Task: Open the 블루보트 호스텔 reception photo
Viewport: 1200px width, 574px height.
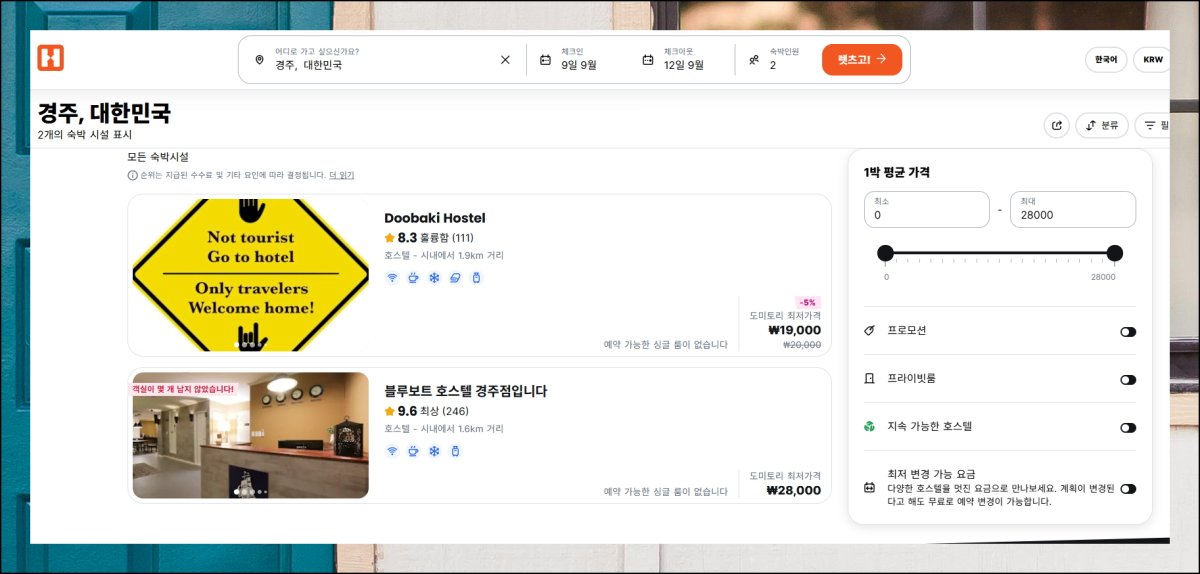Action: click(251, 435)
